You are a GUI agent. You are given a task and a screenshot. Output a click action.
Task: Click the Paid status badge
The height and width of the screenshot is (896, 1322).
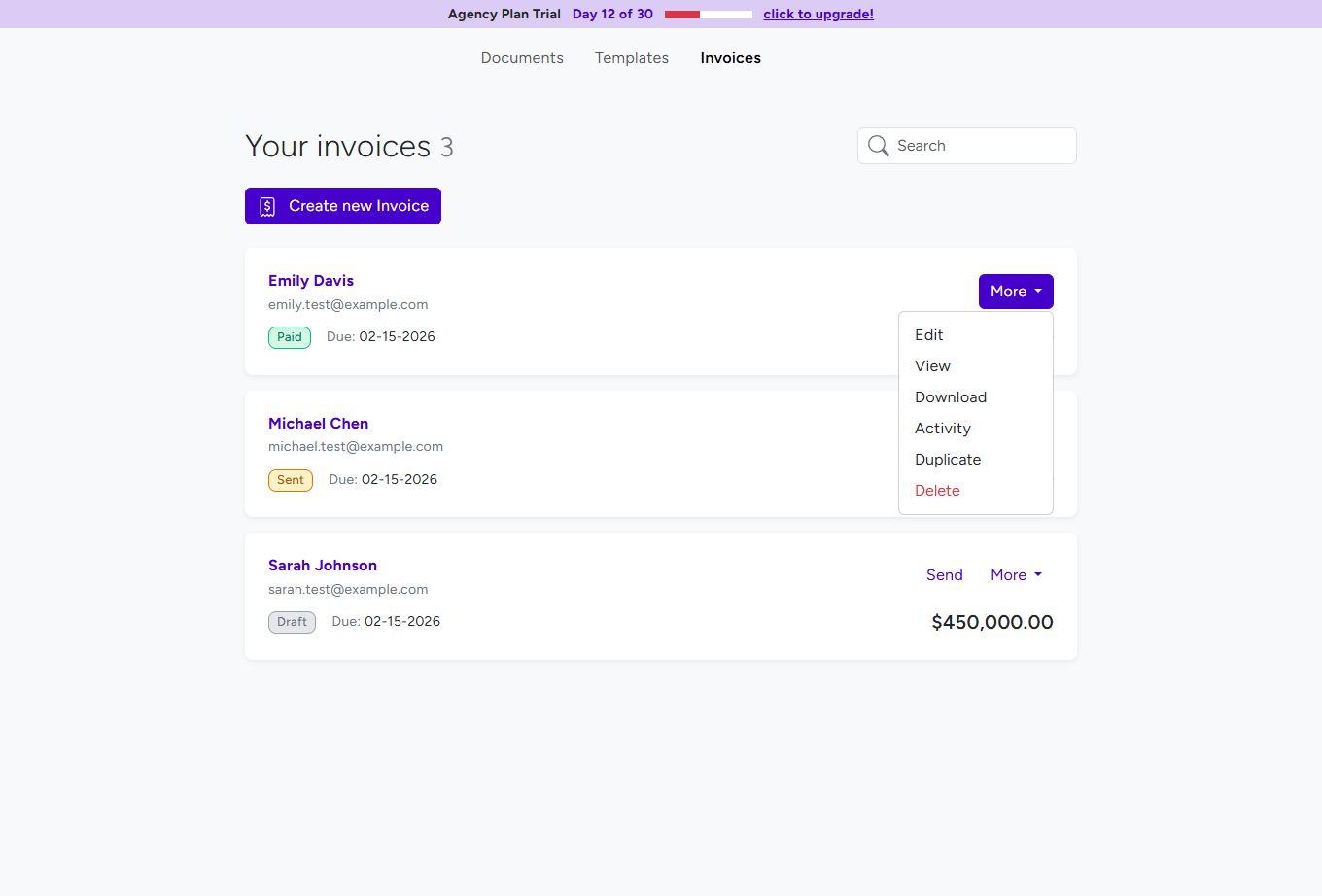[289, 336]
